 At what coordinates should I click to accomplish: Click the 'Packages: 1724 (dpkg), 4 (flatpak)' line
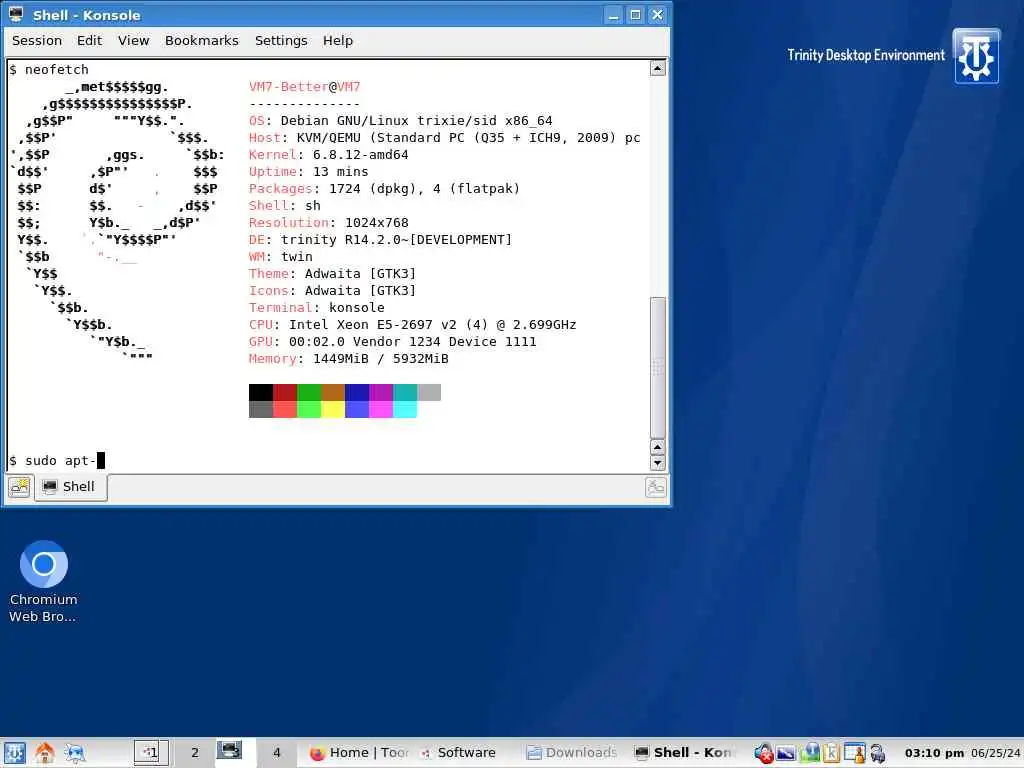384,188
